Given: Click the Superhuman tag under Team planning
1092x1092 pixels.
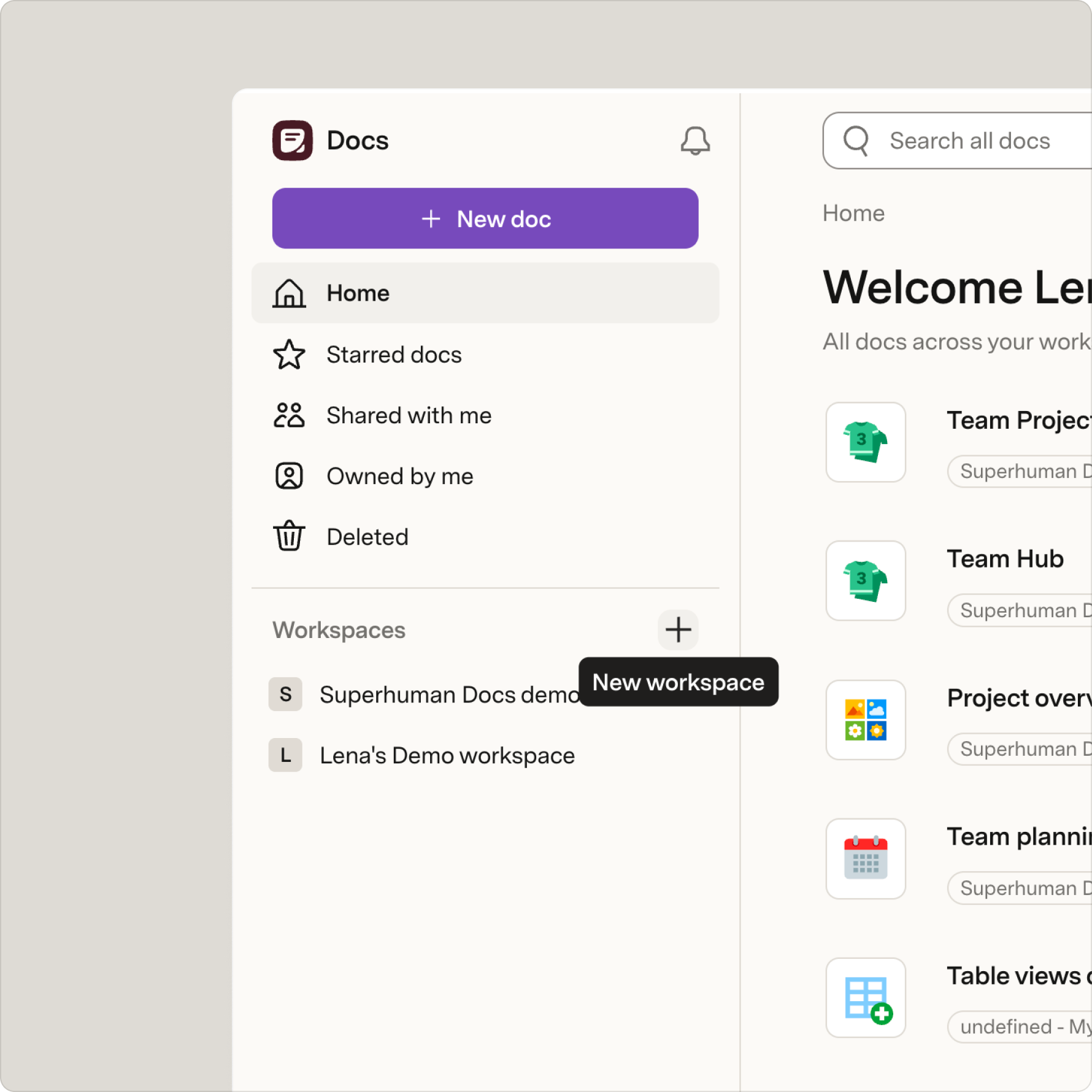Looking at the screenshot, I should (x=1020, y=888).
